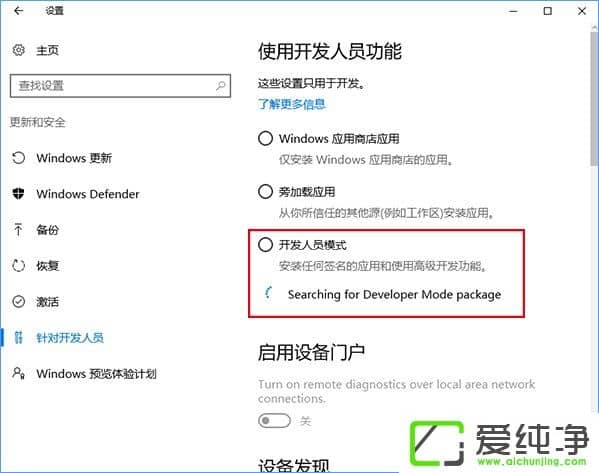Select 开发人员模式 radio button

pos(265,245)
